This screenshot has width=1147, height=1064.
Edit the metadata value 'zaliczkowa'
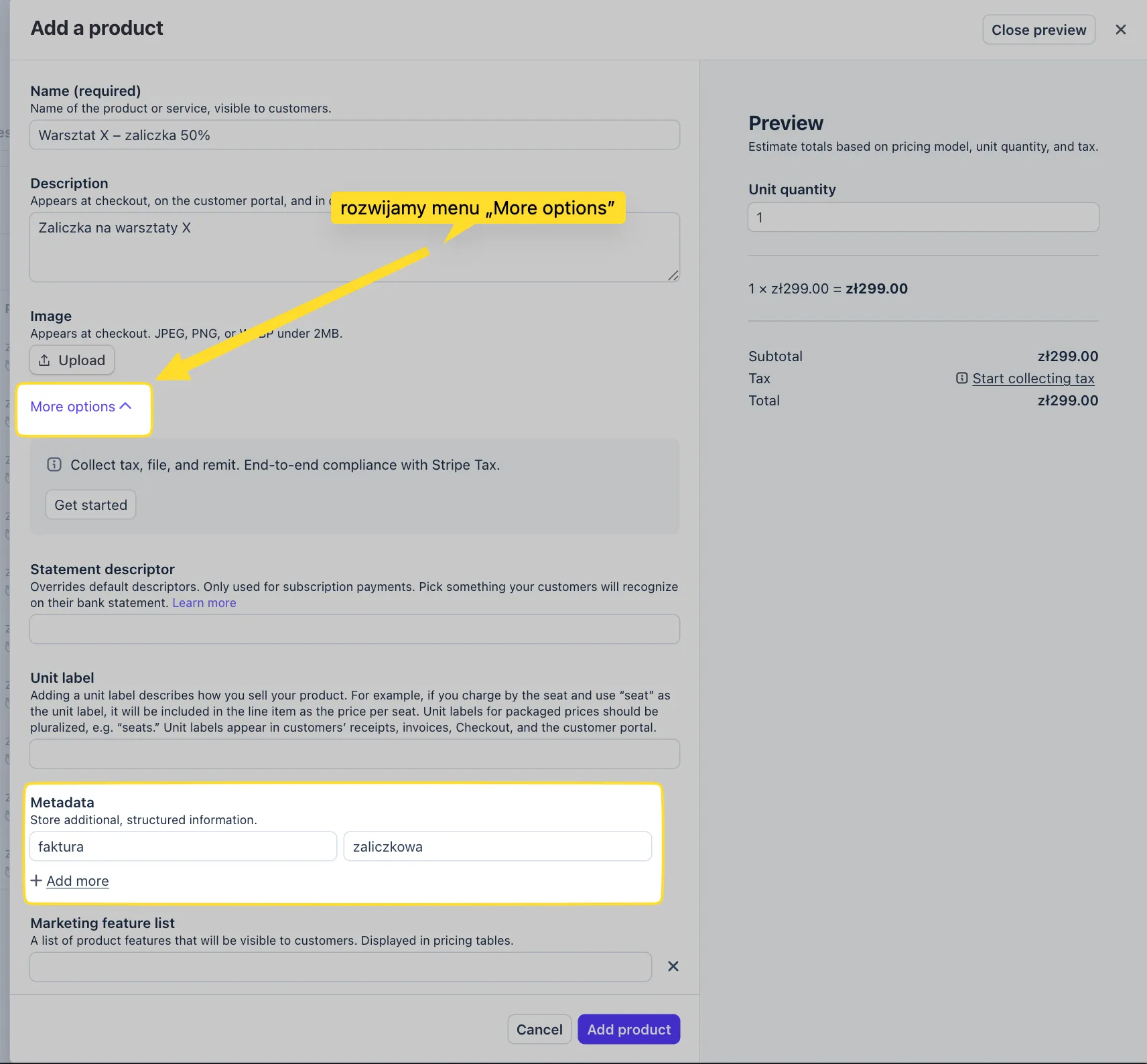[497, 846]
